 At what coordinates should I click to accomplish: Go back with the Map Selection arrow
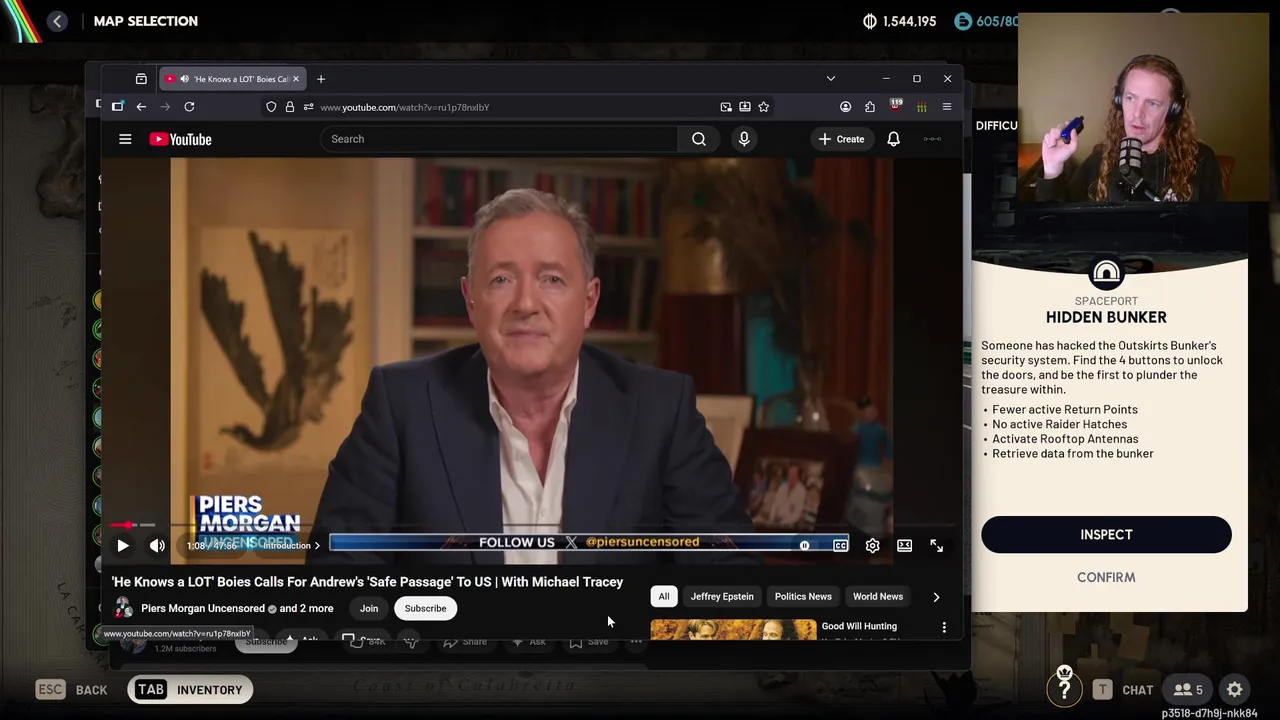(57, 21)
